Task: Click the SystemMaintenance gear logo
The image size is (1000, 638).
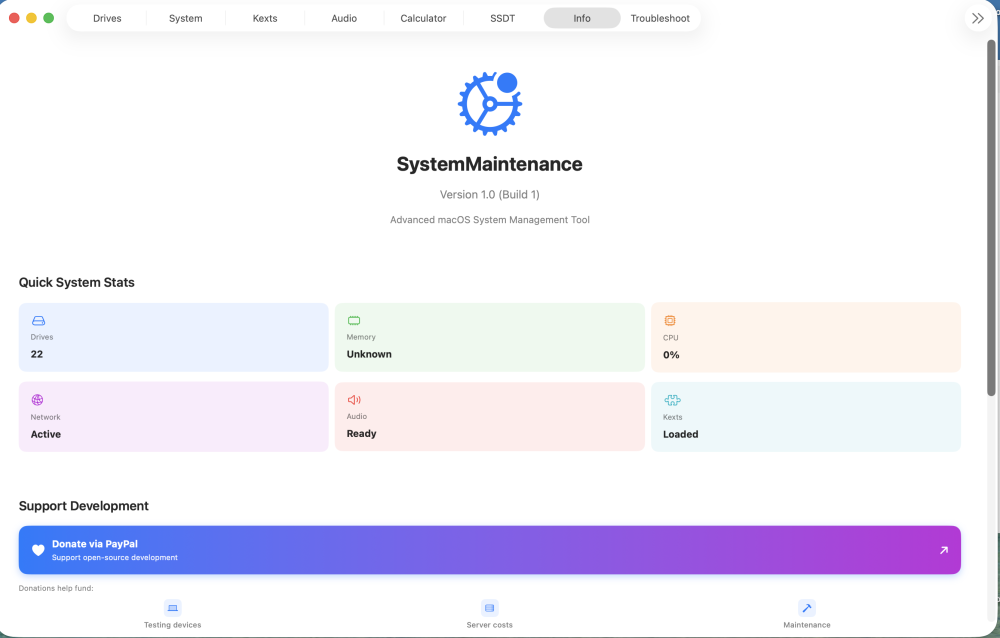Action: [490, 103]
